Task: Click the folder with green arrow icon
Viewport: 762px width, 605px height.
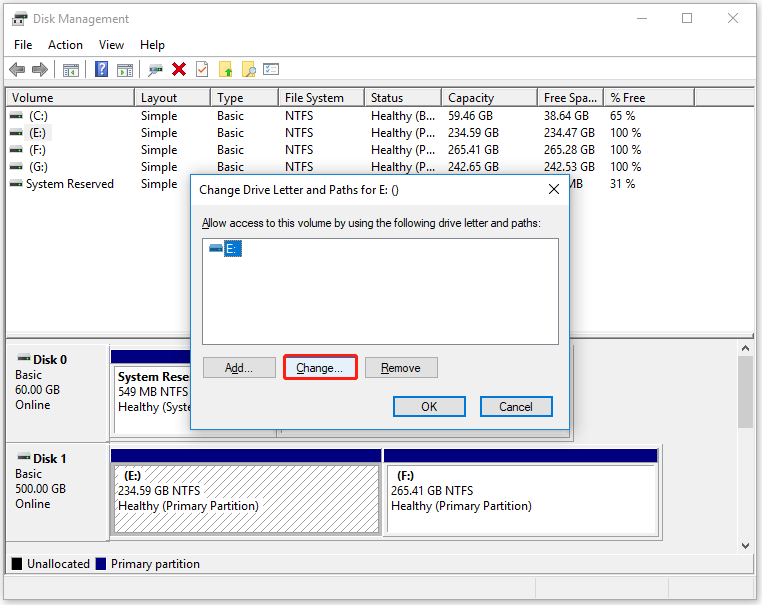Action: 225,69
